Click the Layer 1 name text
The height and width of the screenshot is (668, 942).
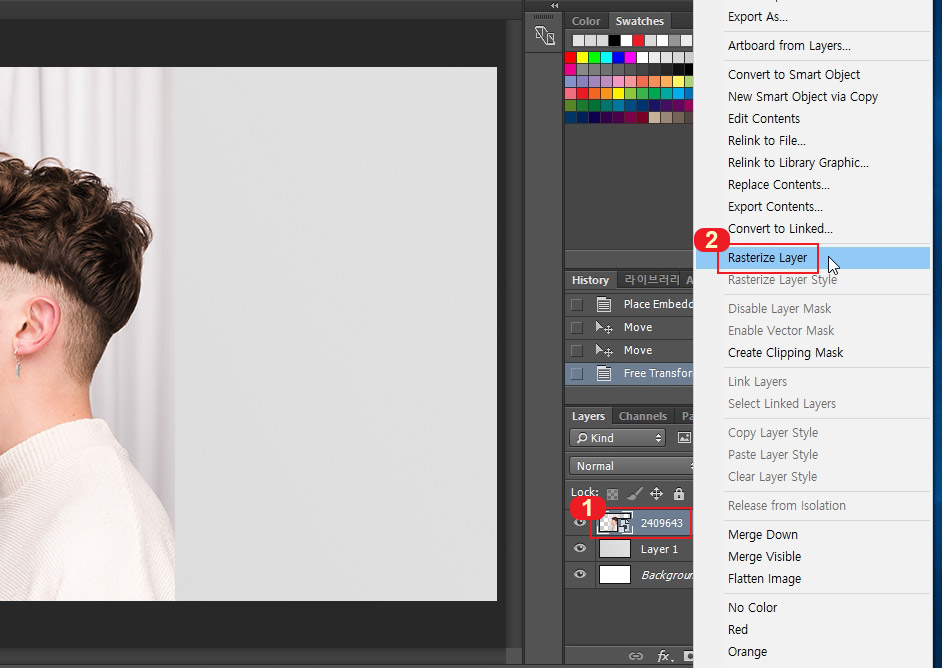pos(659,549)
